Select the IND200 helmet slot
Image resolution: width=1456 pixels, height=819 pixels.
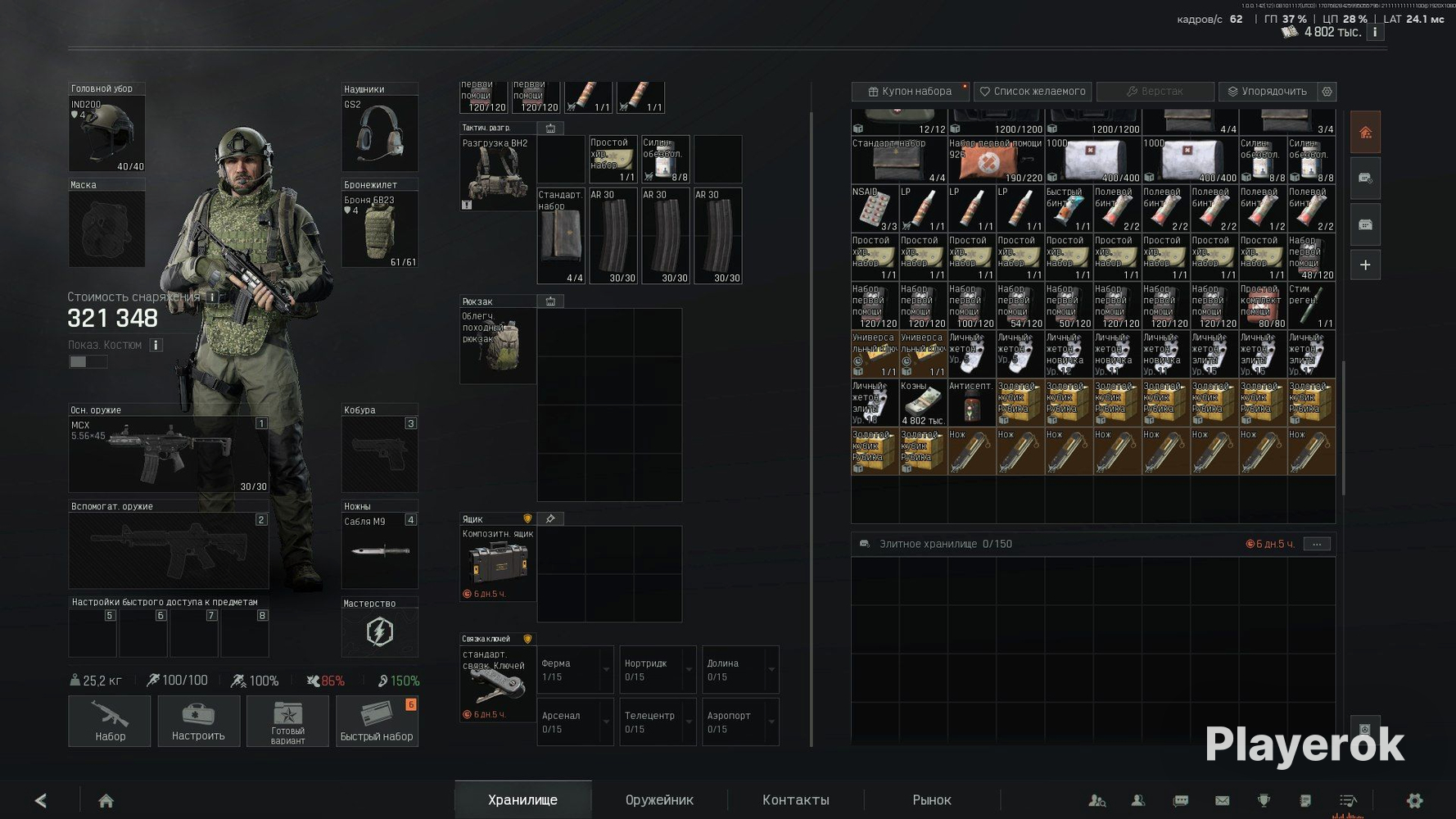click(x=107, y=134)
